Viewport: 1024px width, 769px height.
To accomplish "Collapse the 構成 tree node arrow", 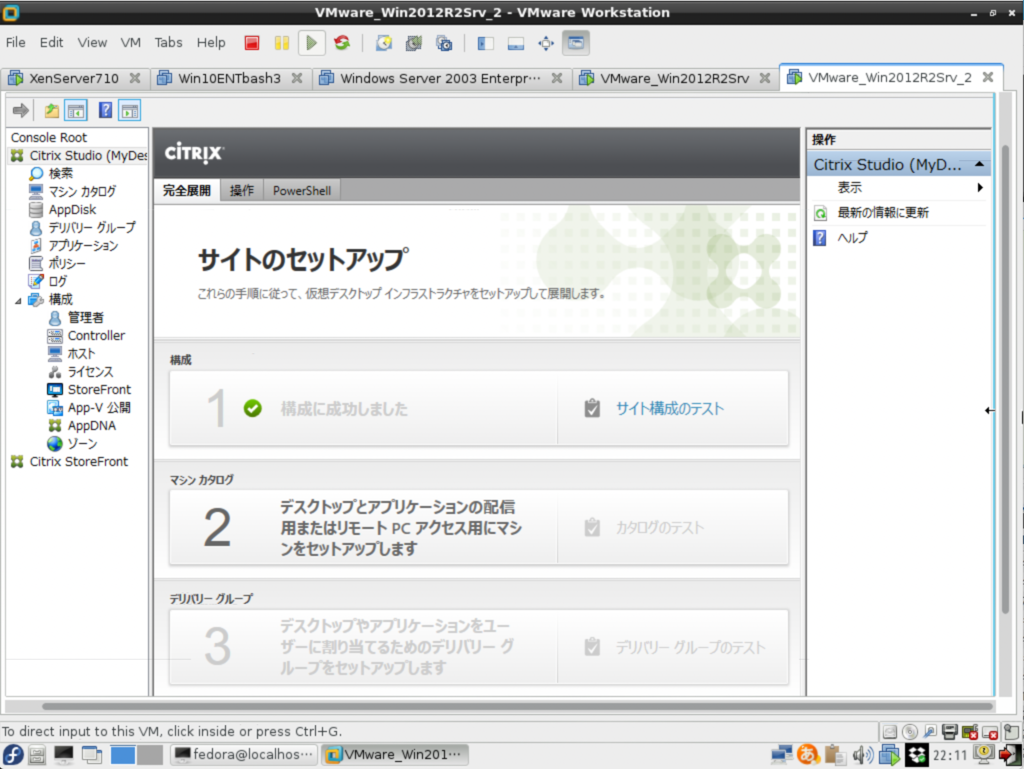I will point(18,300).
